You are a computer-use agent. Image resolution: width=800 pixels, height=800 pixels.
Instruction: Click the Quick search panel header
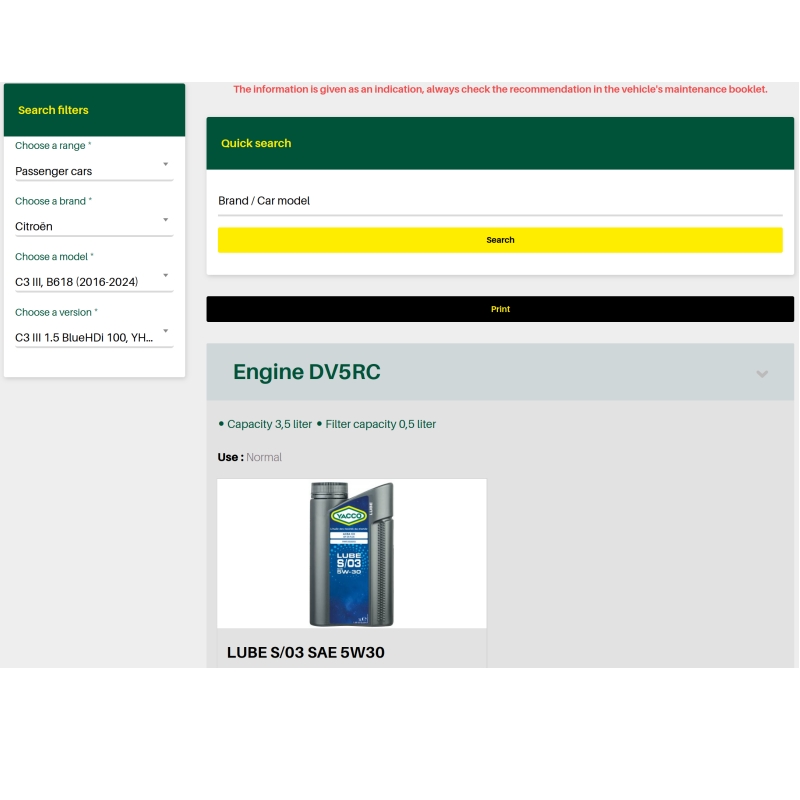click(500, 143)
